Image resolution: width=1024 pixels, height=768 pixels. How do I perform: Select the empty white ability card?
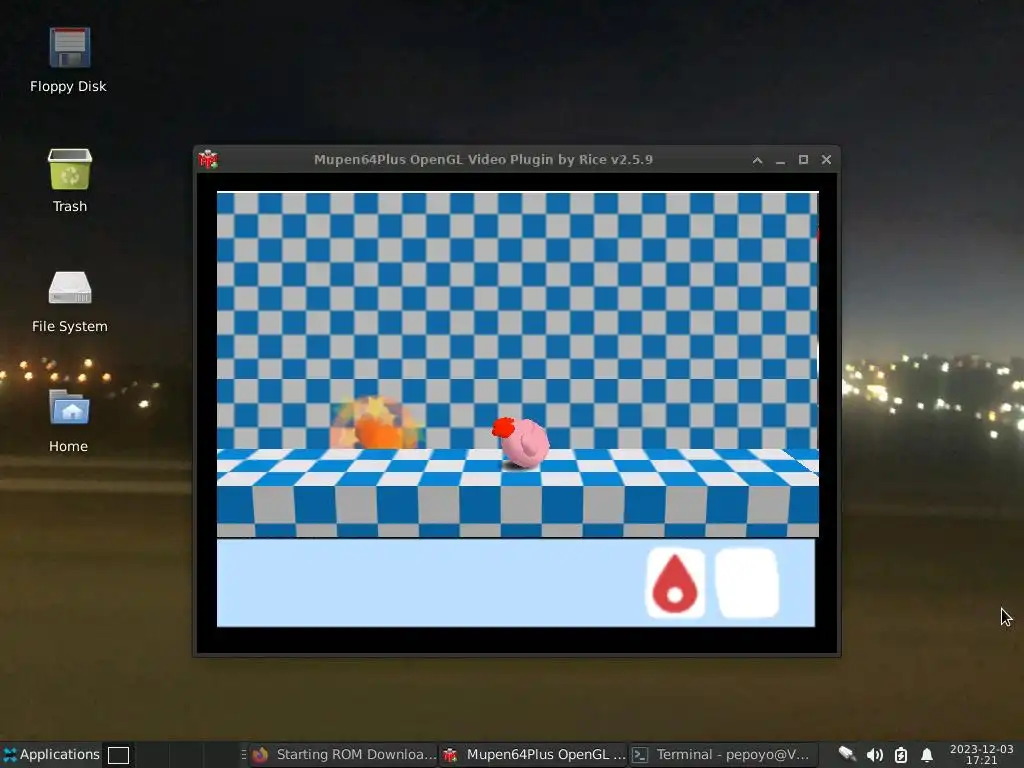[x=747, y=583]
